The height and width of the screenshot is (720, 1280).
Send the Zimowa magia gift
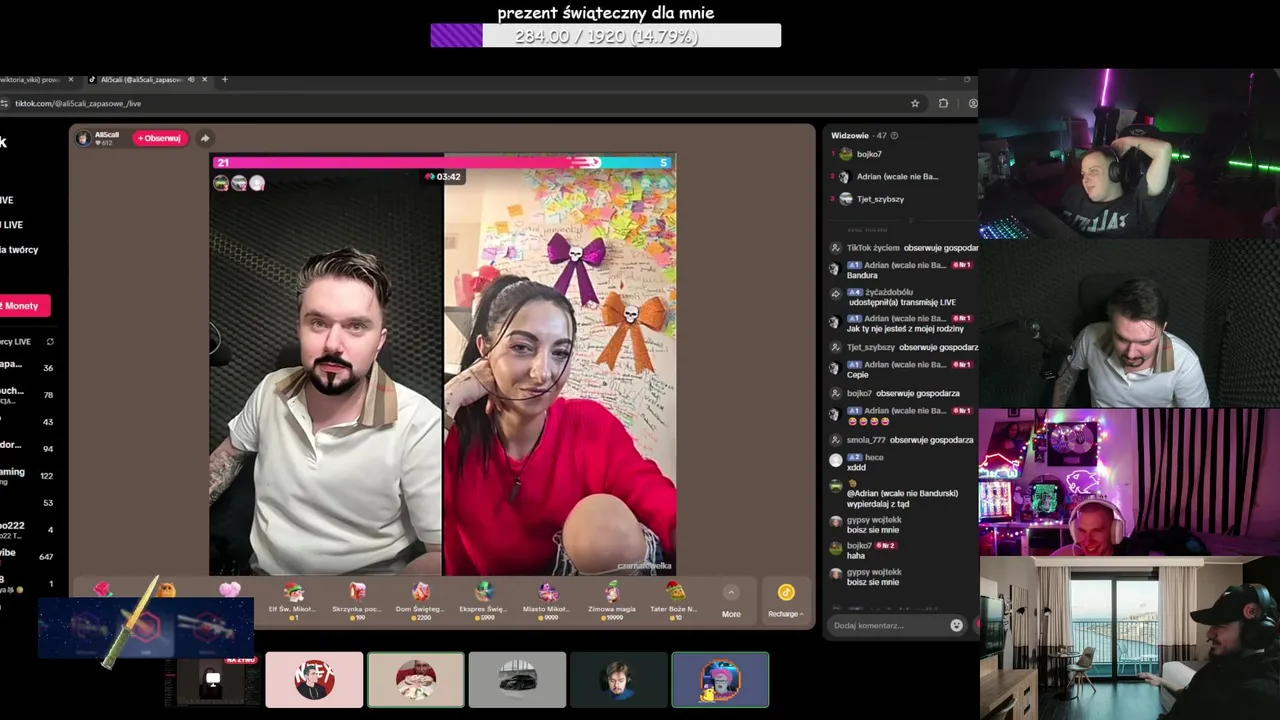tap(611, 600)
